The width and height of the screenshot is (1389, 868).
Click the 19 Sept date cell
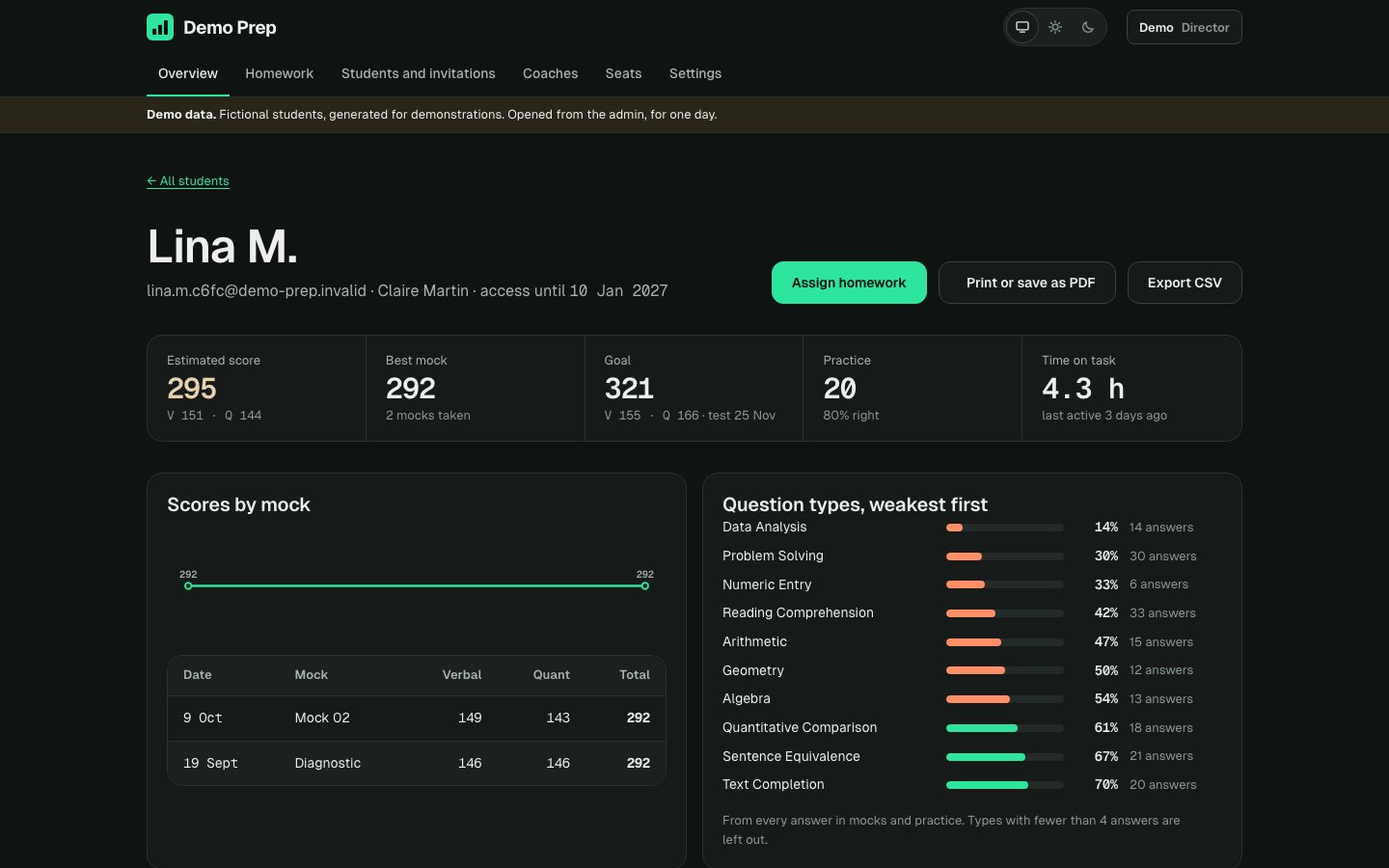click(x=210, y=763)
